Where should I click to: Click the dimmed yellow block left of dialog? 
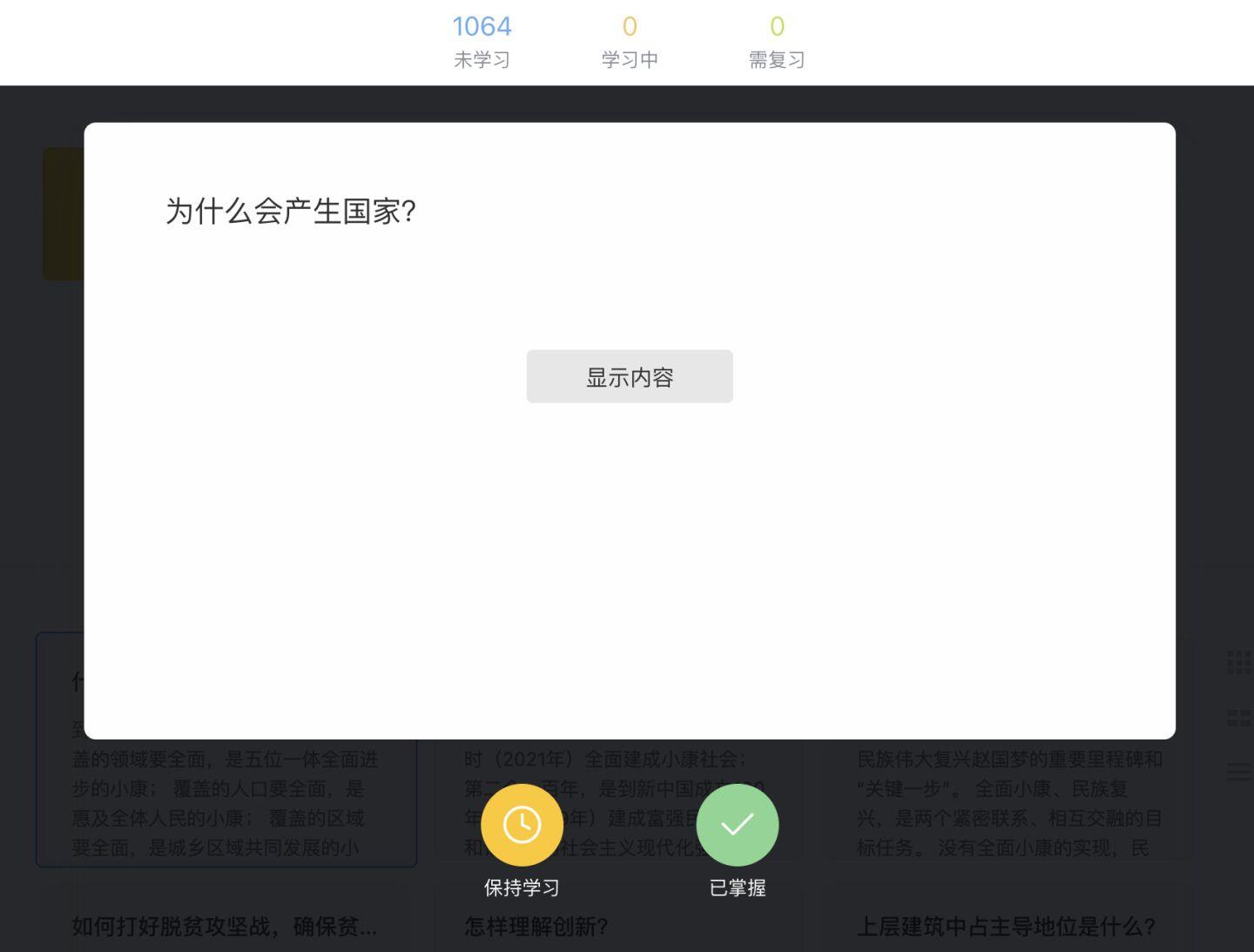(x=63, y=213)
